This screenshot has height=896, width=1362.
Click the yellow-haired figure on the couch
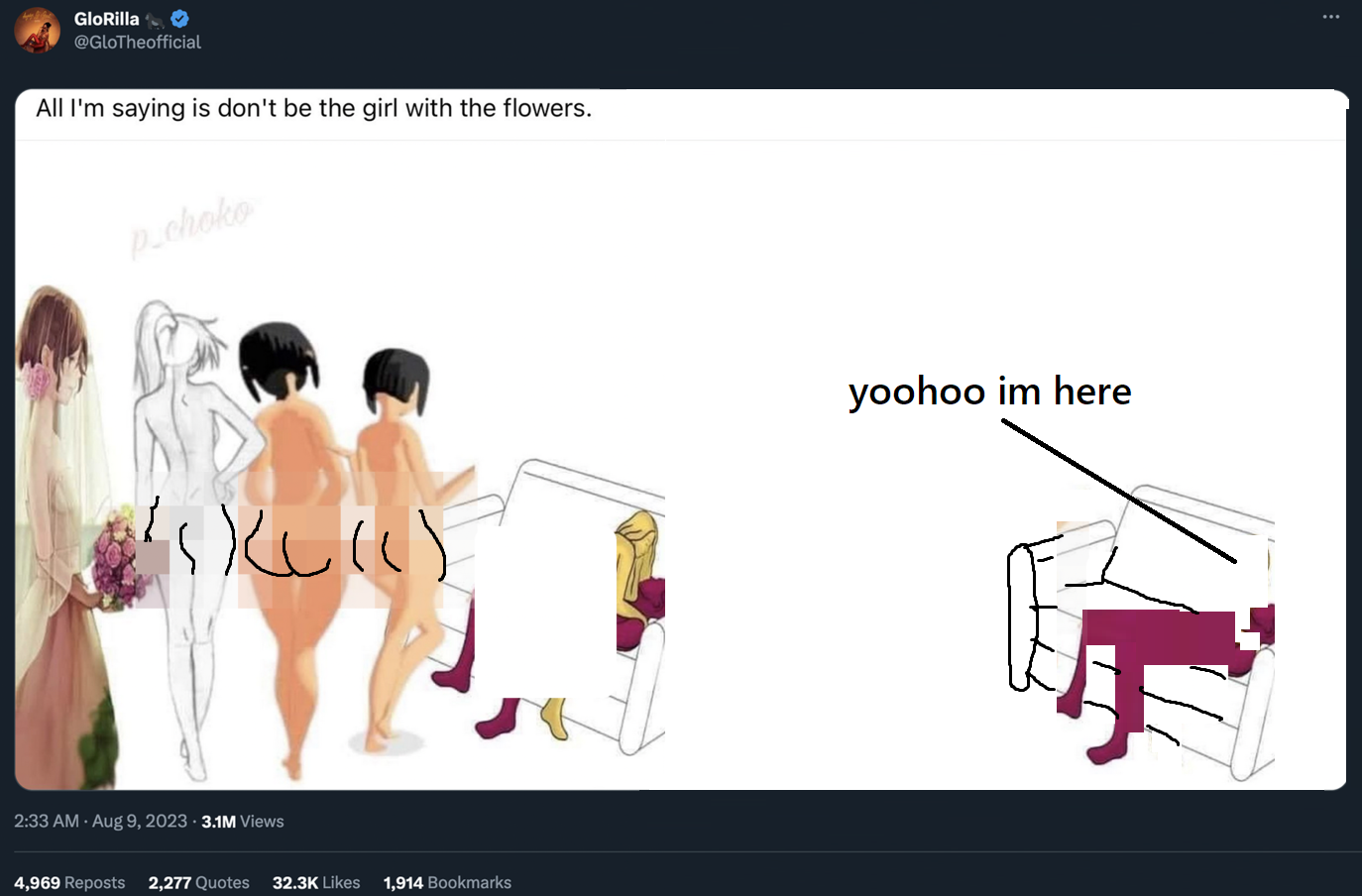click(639, 573)
